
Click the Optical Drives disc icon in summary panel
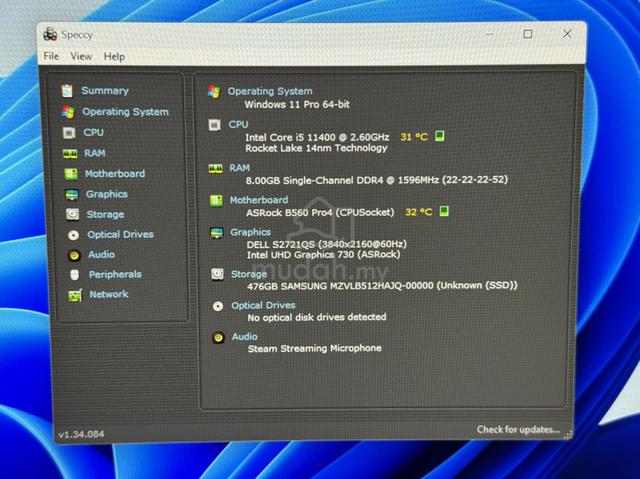pyautogui.click(x=218, y=306)
